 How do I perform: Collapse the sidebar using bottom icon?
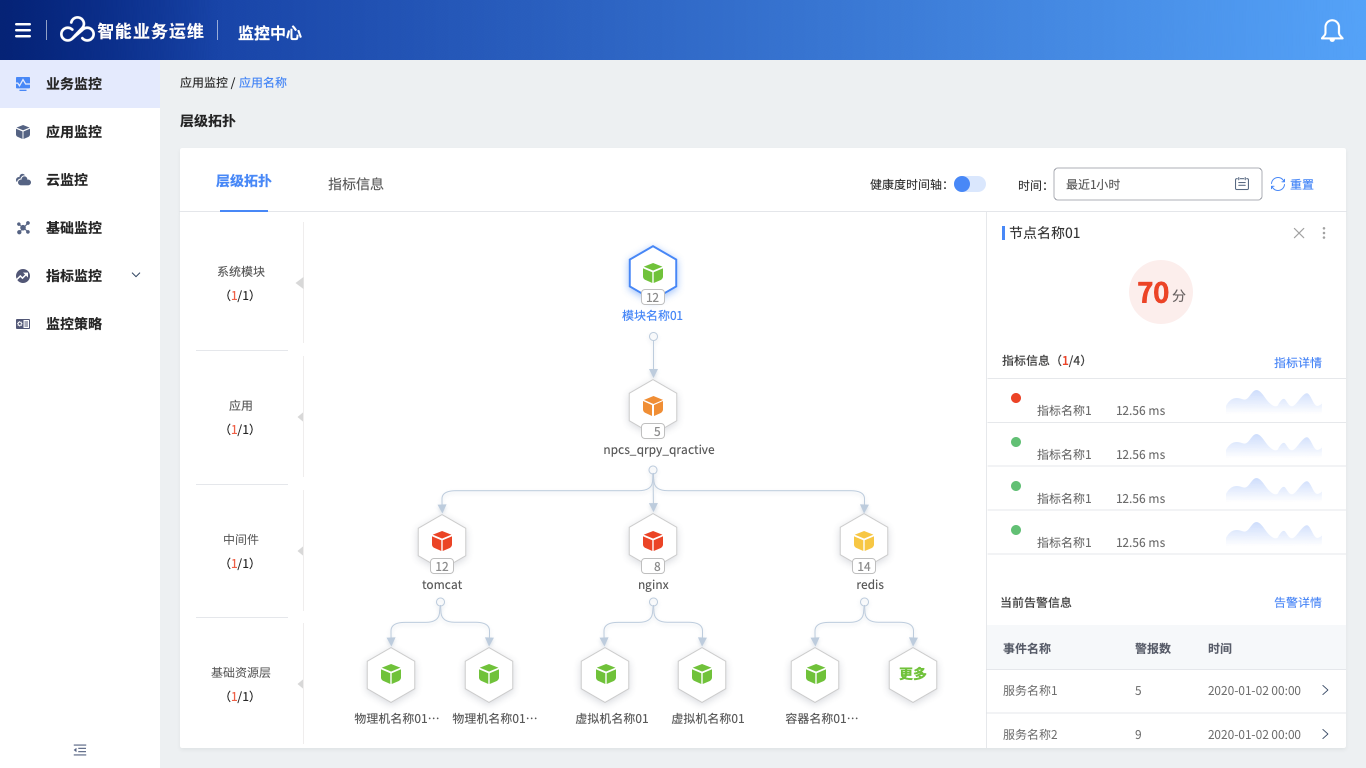tap(80, 750)
